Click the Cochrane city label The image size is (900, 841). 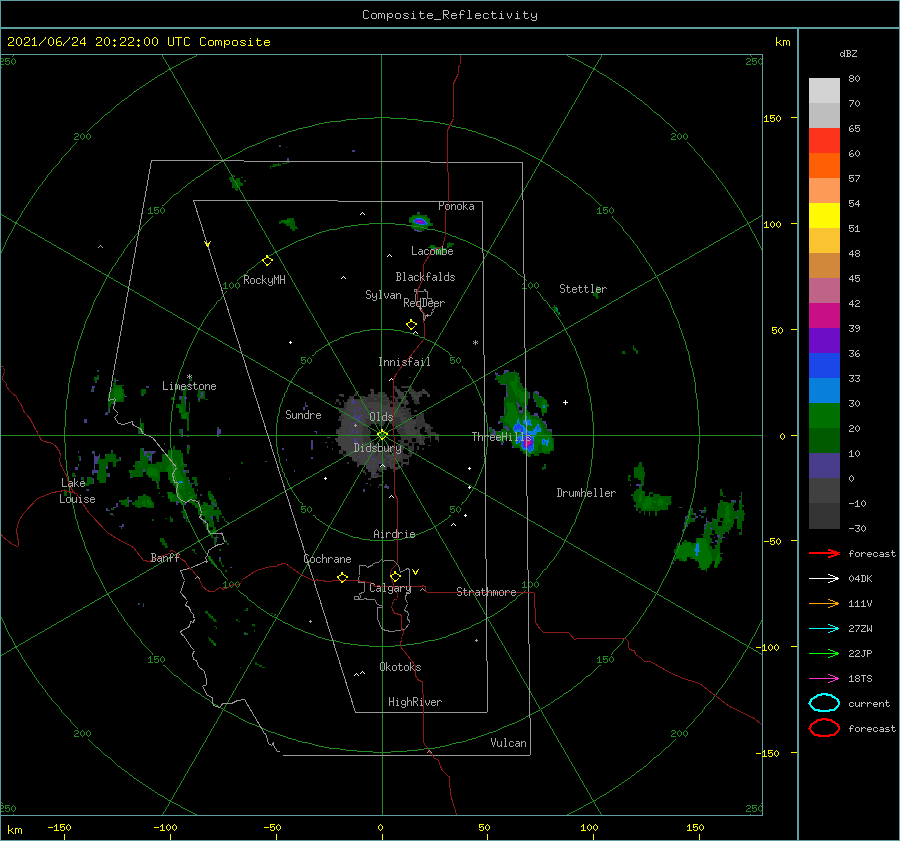tap(327, 559)
